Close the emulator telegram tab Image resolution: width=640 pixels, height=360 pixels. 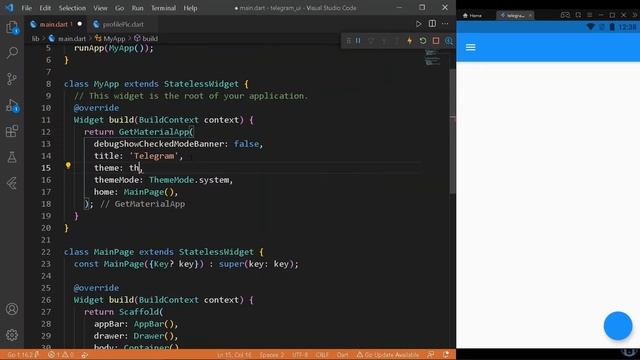coord(530,16)
